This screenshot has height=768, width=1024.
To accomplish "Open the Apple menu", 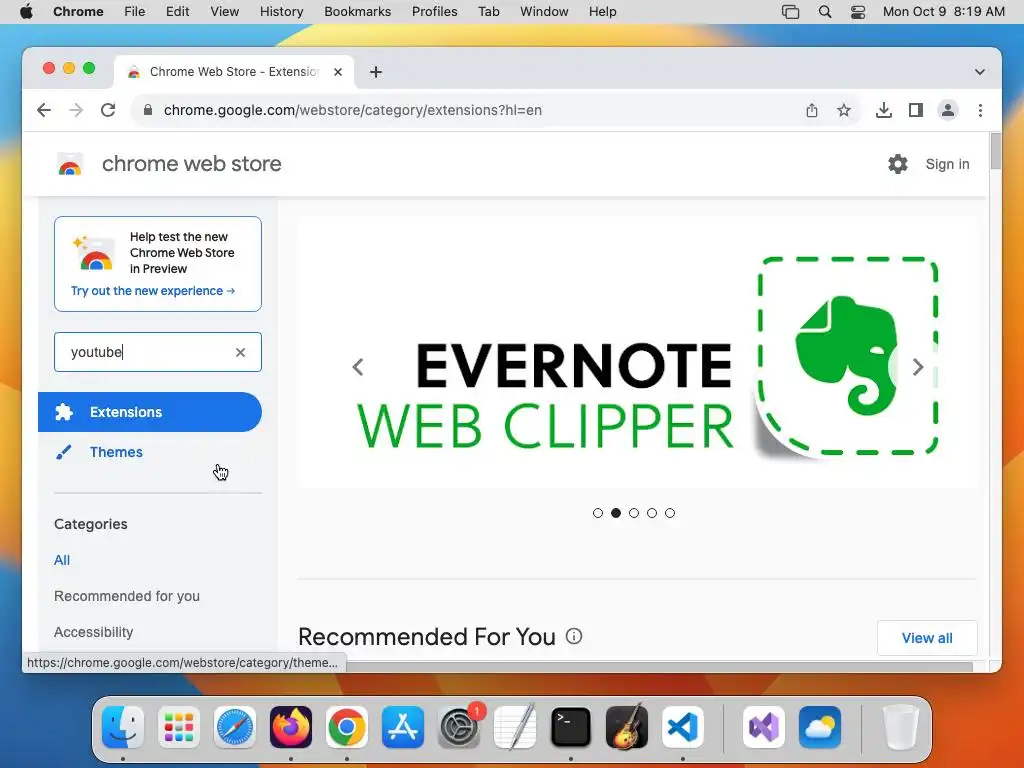I will click(26, 12).
